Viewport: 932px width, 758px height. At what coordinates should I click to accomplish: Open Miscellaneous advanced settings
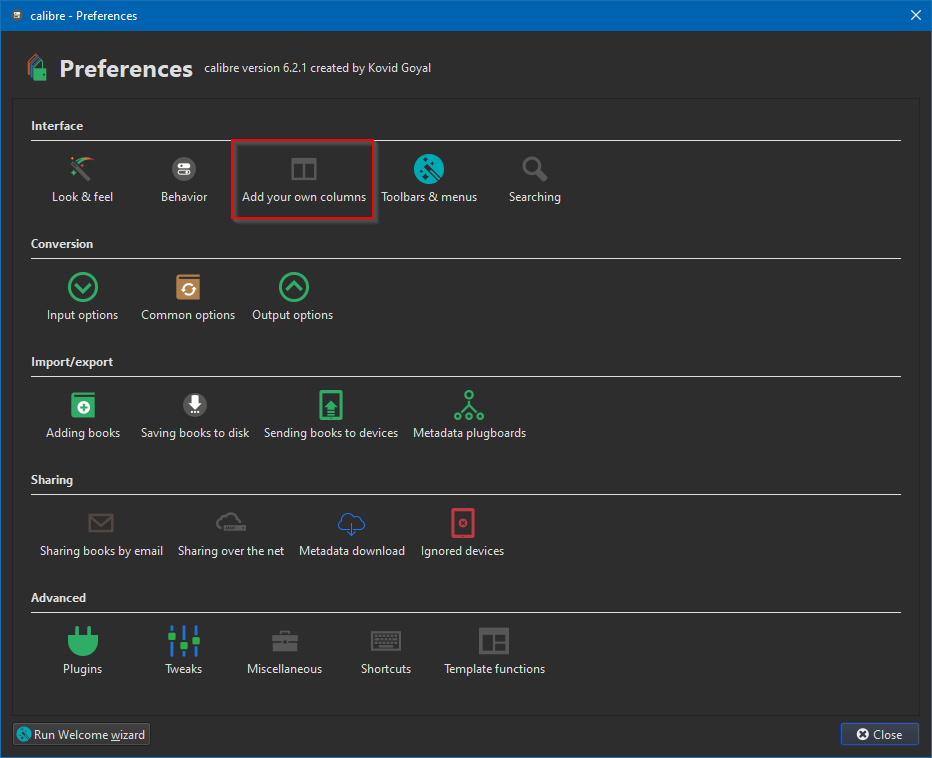(x=284, y=652)
